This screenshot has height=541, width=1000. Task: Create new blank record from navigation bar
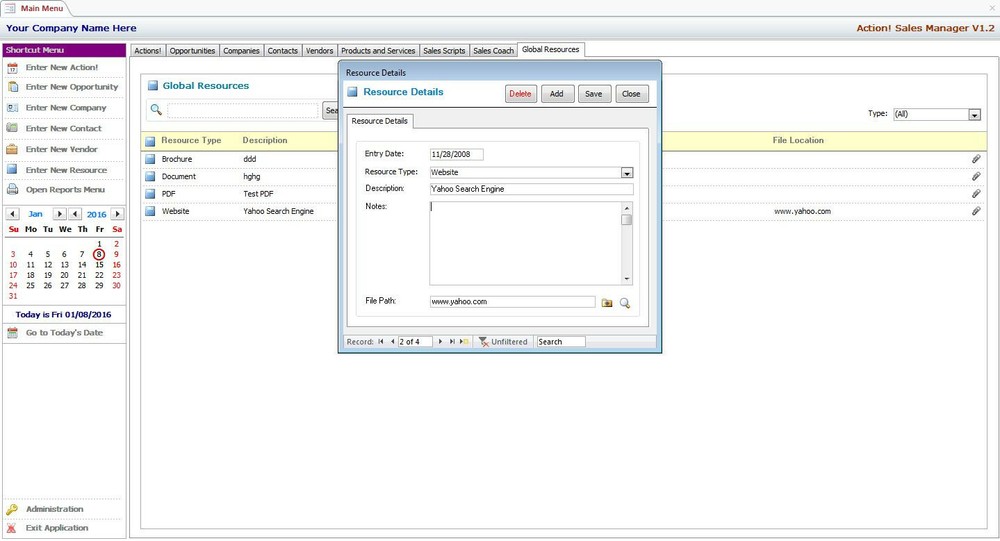[464, 342]
